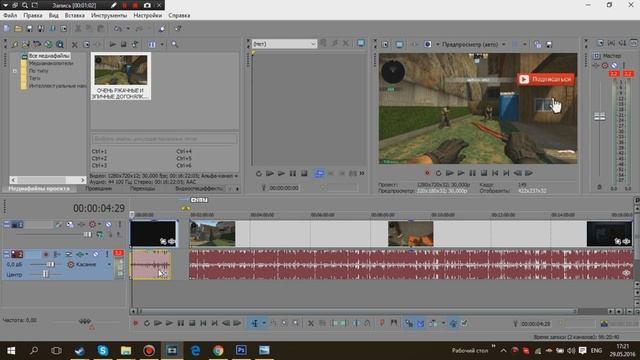Open the 'Справка' menu
The image size is (640, 360).
179,16
